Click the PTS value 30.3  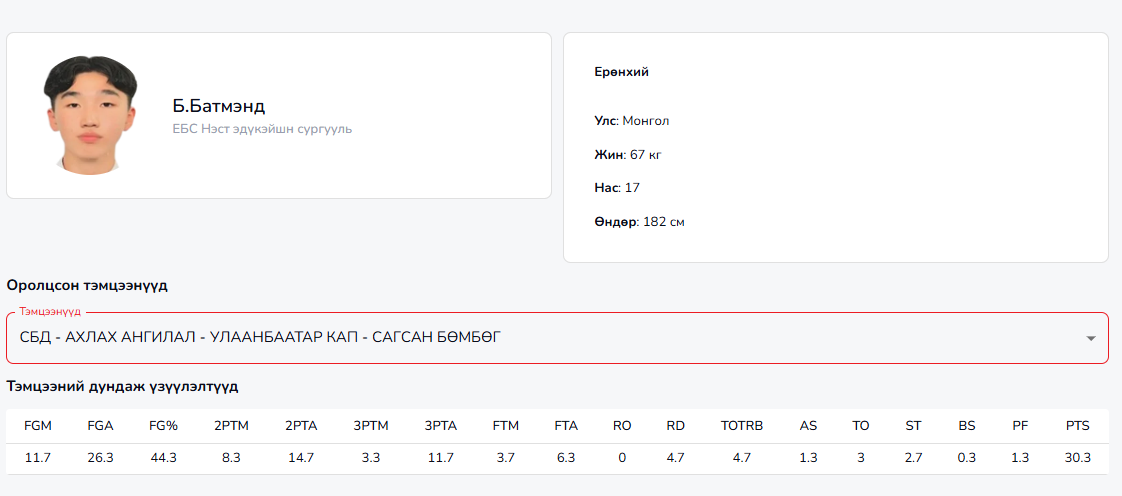pos(1077,458)
